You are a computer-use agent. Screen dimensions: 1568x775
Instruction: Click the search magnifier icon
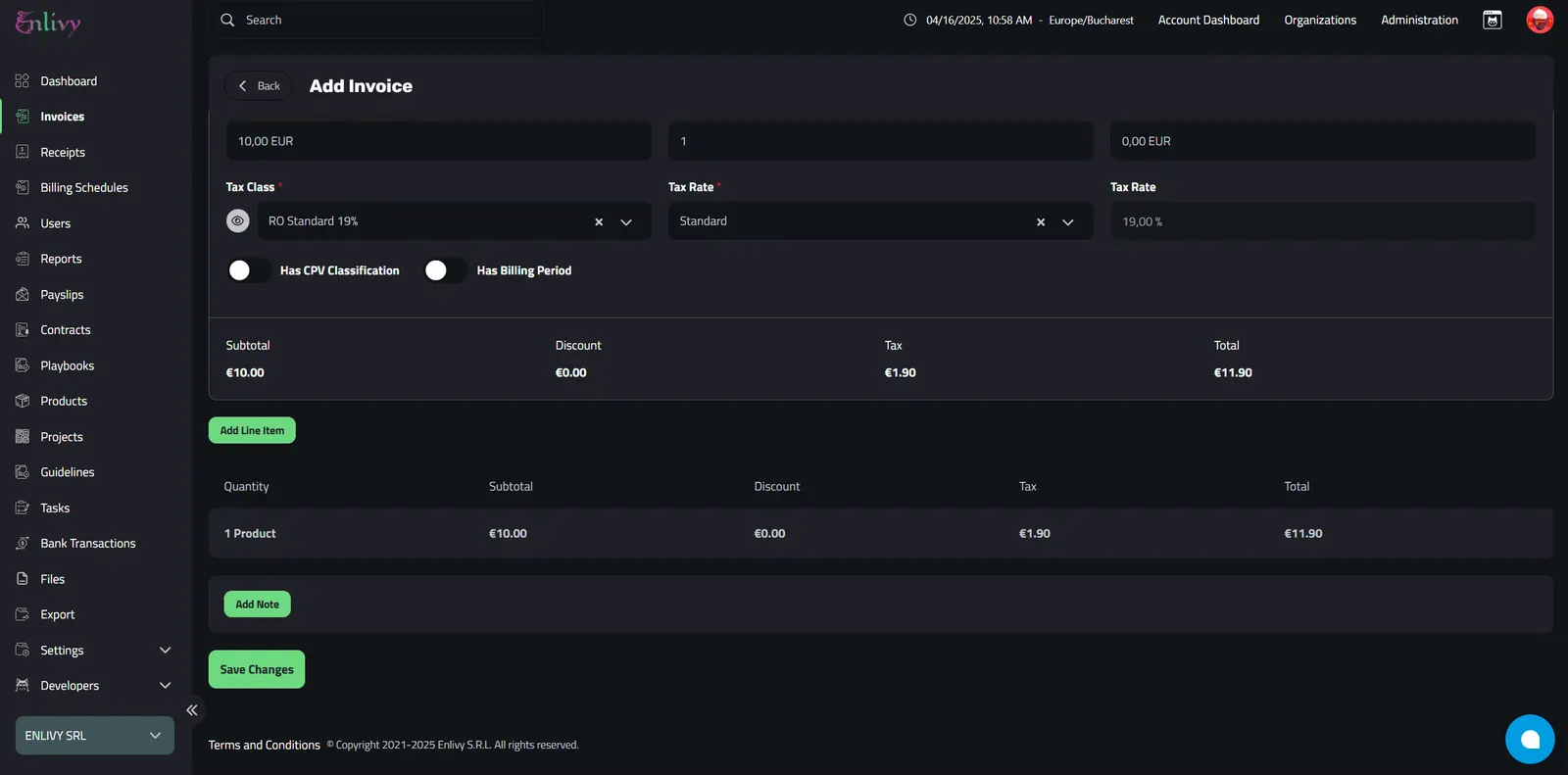pyautogui.click(x=227, y=20)
